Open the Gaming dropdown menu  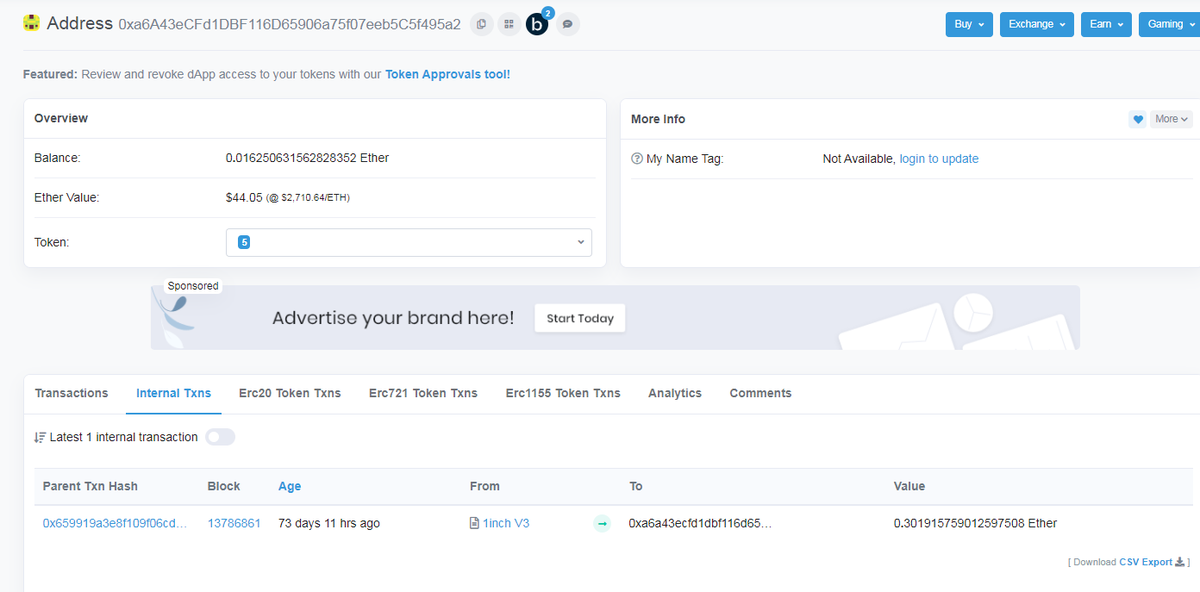(x=1170, y=24)
